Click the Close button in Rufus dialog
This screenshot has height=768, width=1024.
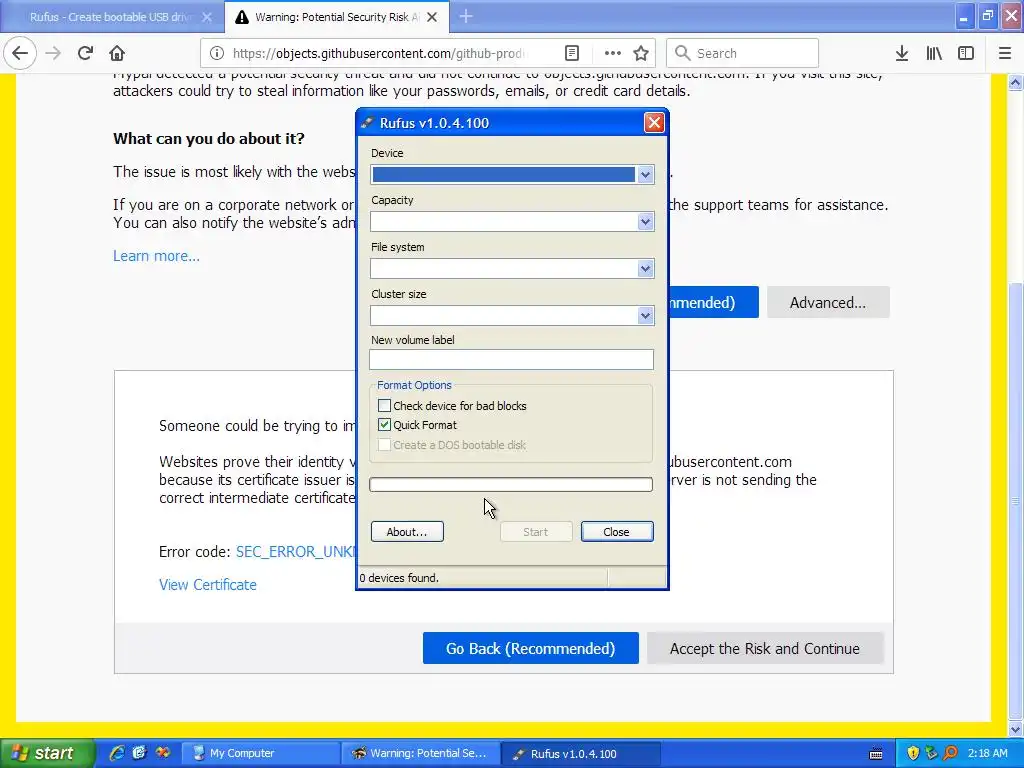point(616,532)
